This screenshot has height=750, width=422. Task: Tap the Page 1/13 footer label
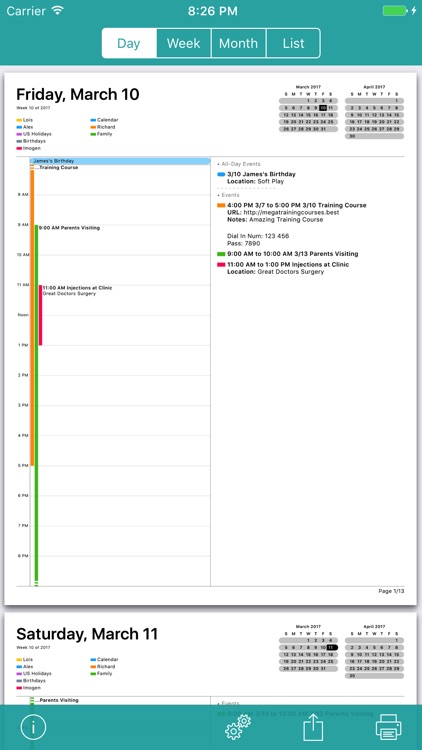point(391,591)
